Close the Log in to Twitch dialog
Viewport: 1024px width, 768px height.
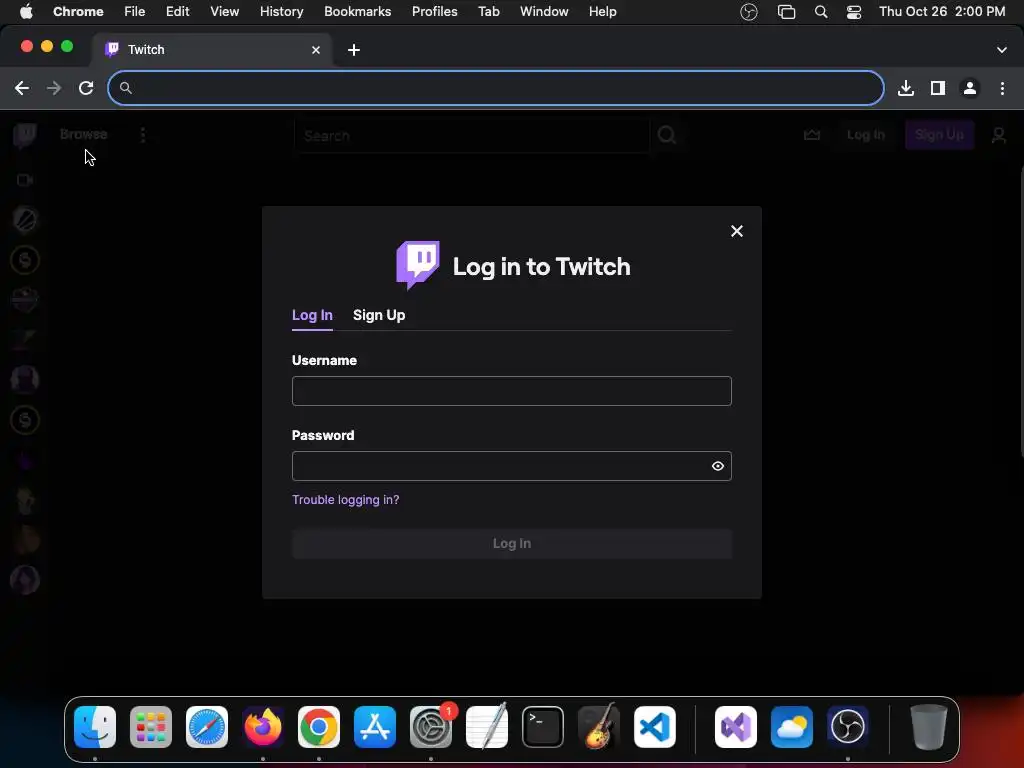(737, 231)
